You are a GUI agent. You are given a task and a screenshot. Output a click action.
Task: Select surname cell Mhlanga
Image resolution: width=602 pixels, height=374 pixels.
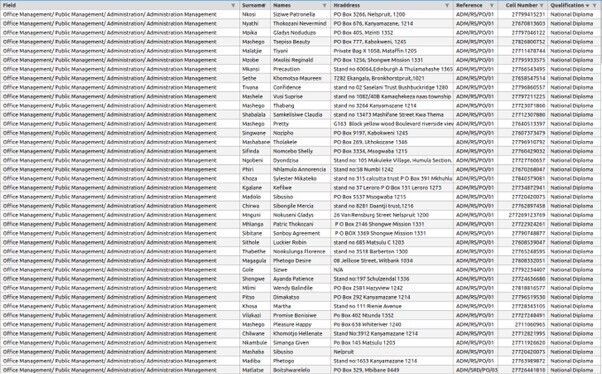[x=255, y=224]
